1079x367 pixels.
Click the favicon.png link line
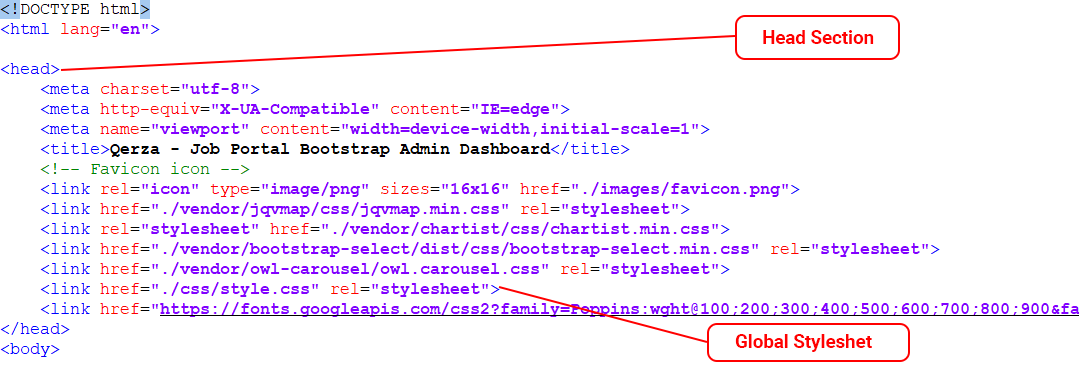pos(420,189)
